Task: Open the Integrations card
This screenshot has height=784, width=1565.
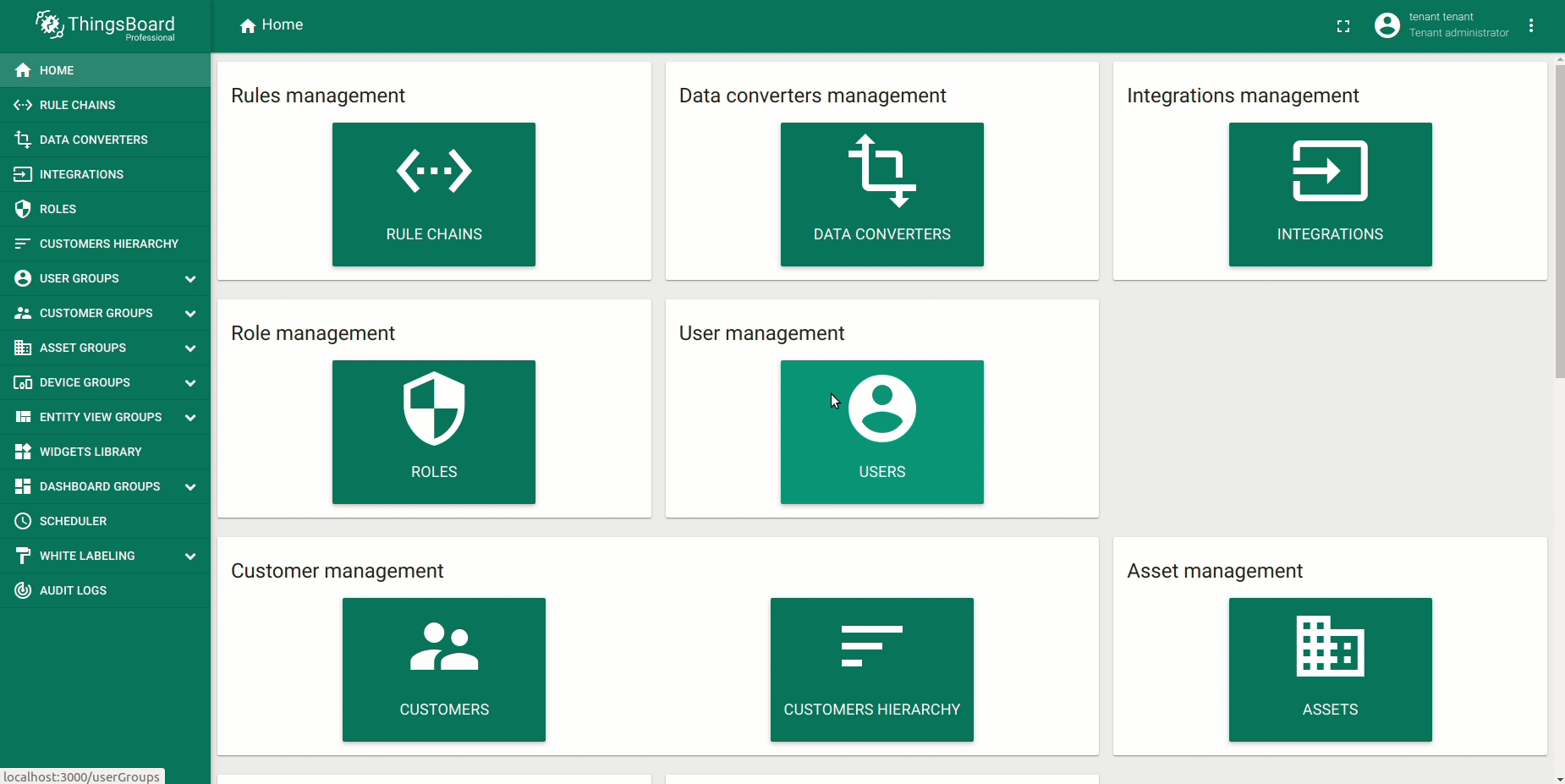Action: (1330, 195)
